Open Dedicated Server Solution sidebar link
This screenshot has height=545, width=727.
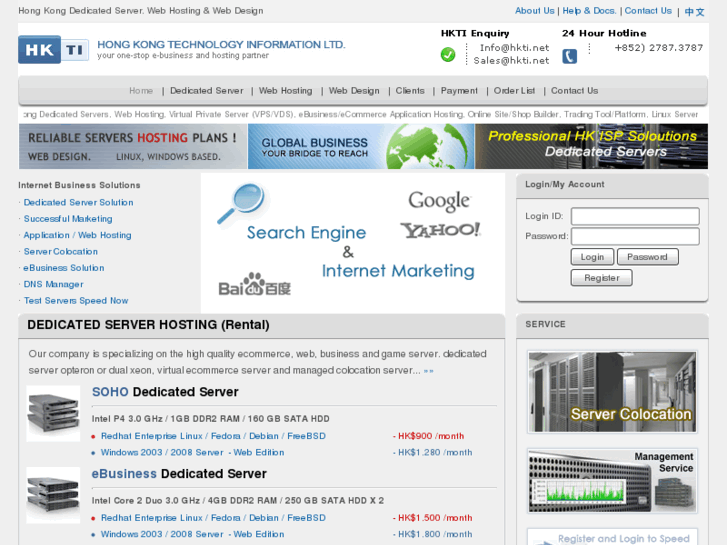pos(78,202)
